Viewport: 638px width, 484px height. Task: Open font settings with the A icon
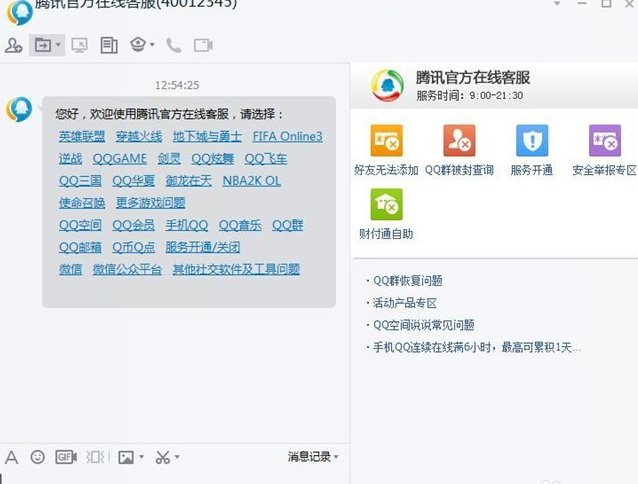(x=11, y=457)
